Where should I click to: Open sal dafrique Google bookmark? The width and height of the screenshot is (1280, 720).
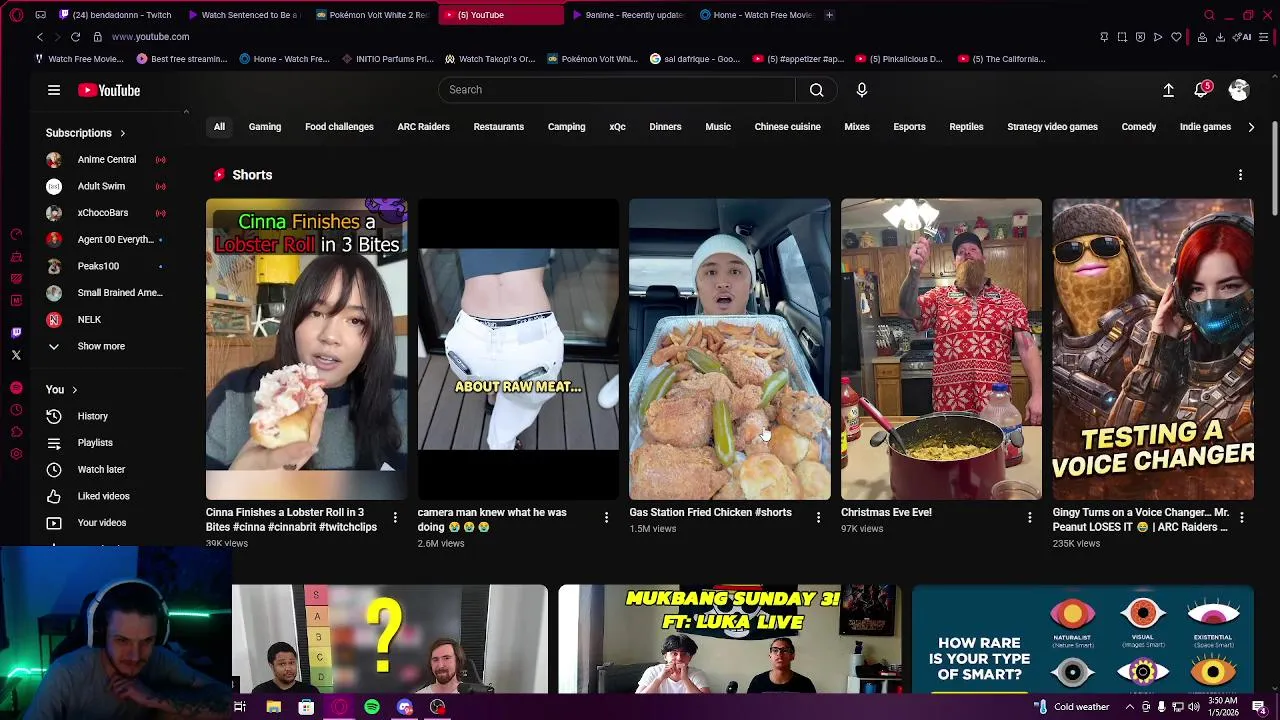tap(695, 59)
